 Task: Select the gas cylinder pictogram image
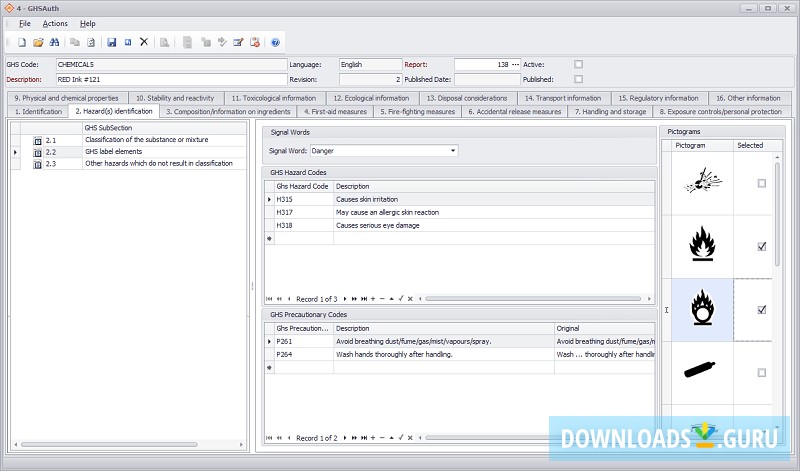[x=696, y=372]
